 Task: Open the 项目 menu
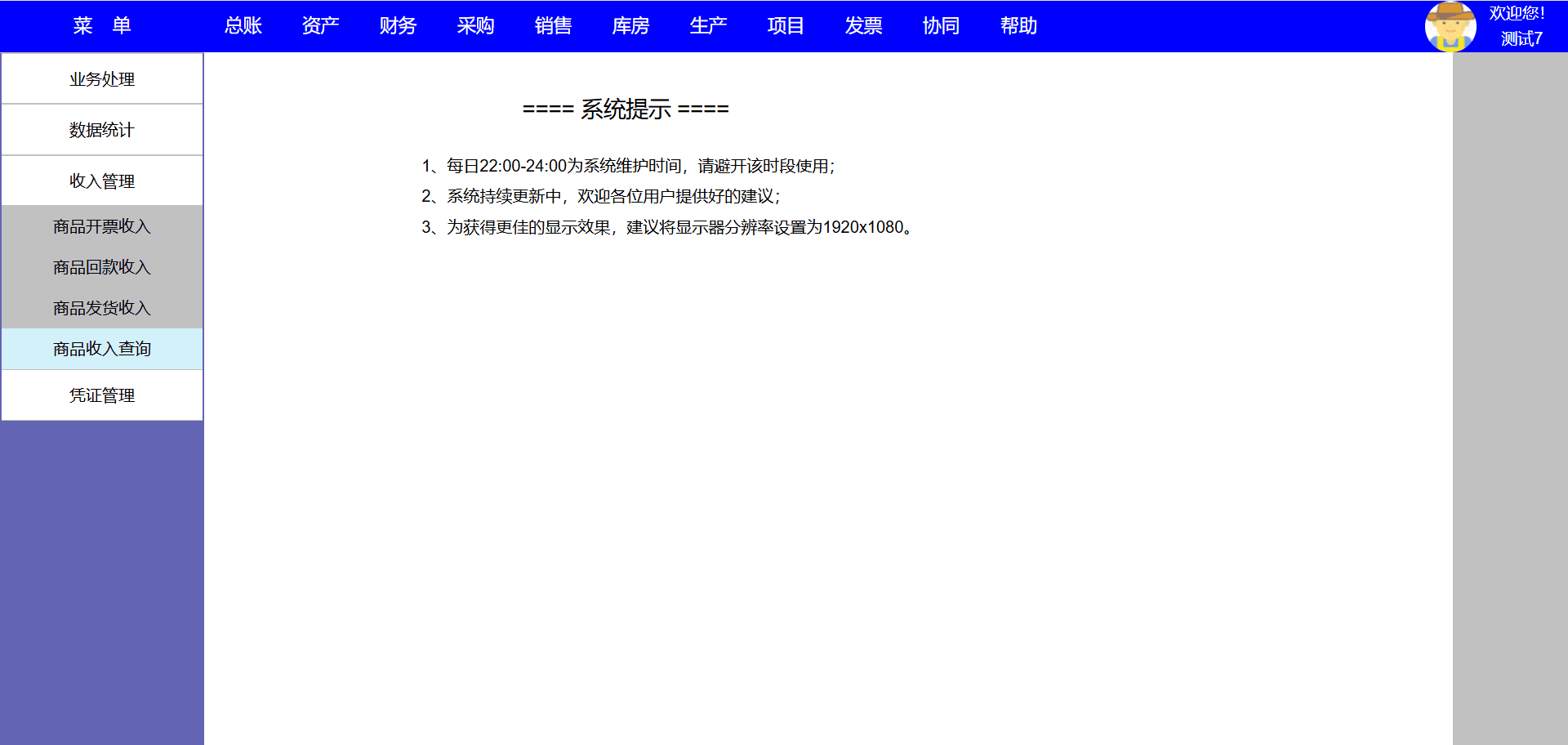pos(786,26)
